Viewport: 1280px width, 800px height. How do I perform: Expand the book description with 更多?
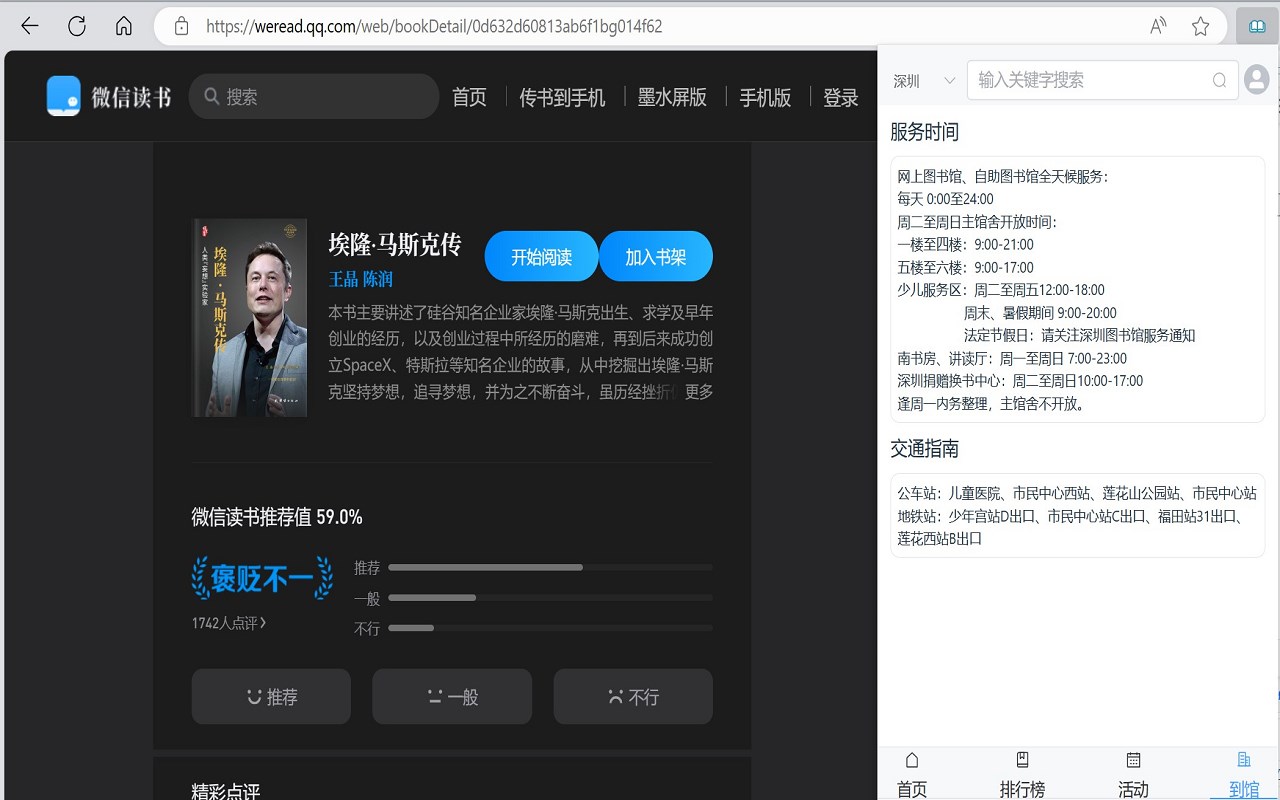tap(699, 391)
